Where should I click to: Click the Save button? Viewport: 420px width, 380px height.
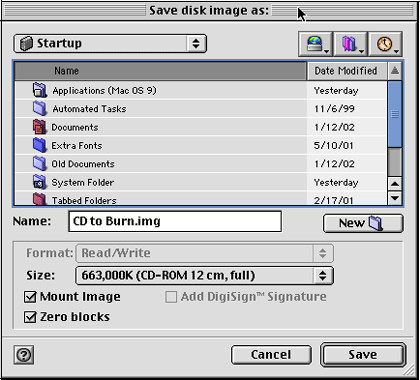tap(363, 355)
